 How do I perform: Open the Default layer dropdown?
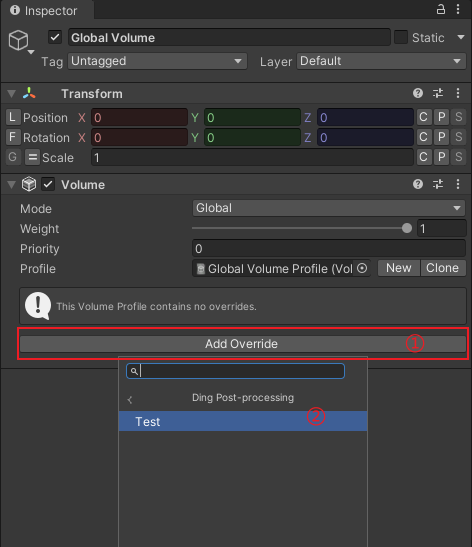pyautogui.click(x=381, y=61)
